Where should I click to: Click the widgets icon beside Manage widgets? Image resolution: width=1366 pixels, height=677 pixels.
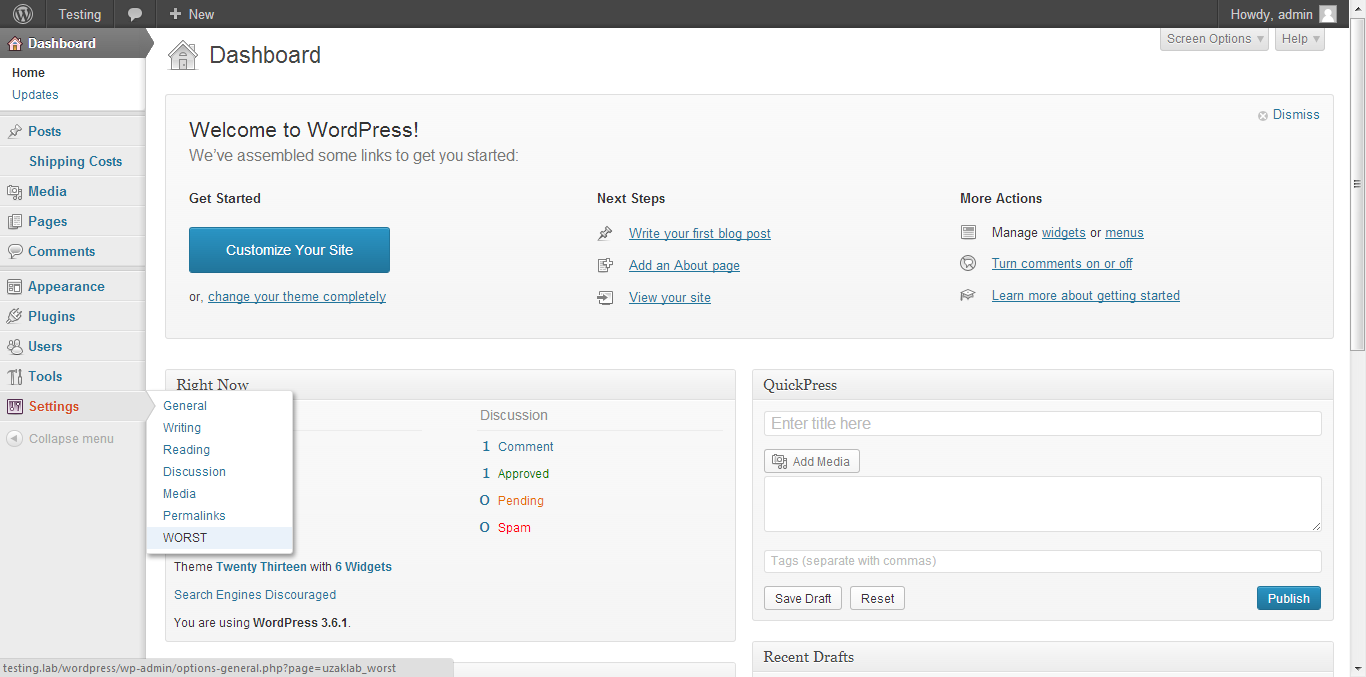point(968,232)
